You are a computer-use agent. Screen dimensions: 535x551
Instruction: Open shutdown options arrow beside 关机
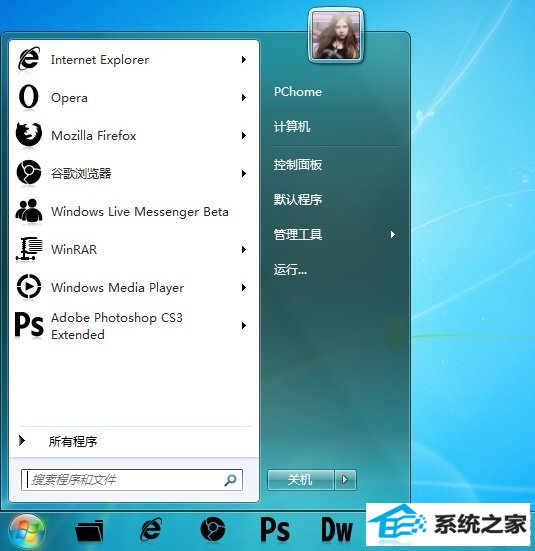click(345, 479)
